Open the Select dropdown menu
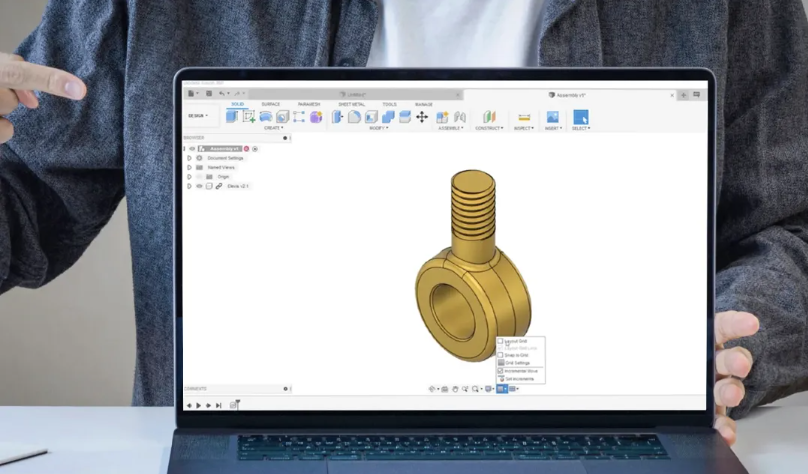Screen dimensions: 808x474 [x=581, y=128]
